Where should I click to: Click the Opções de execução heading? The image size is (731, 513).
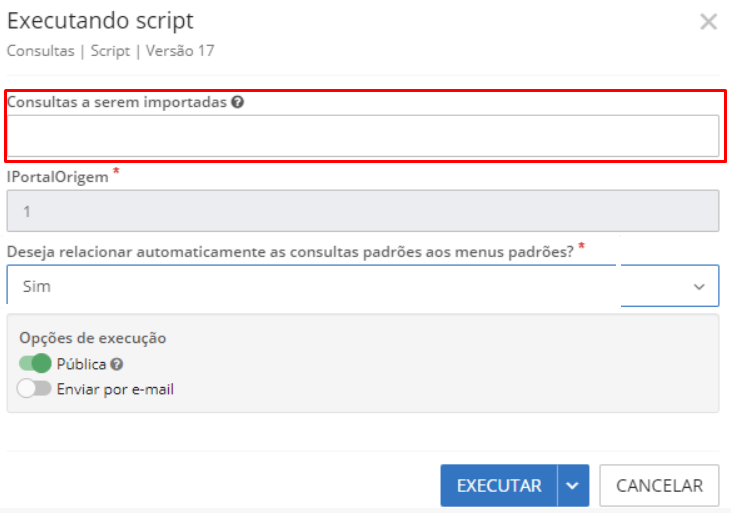(92, 338)
